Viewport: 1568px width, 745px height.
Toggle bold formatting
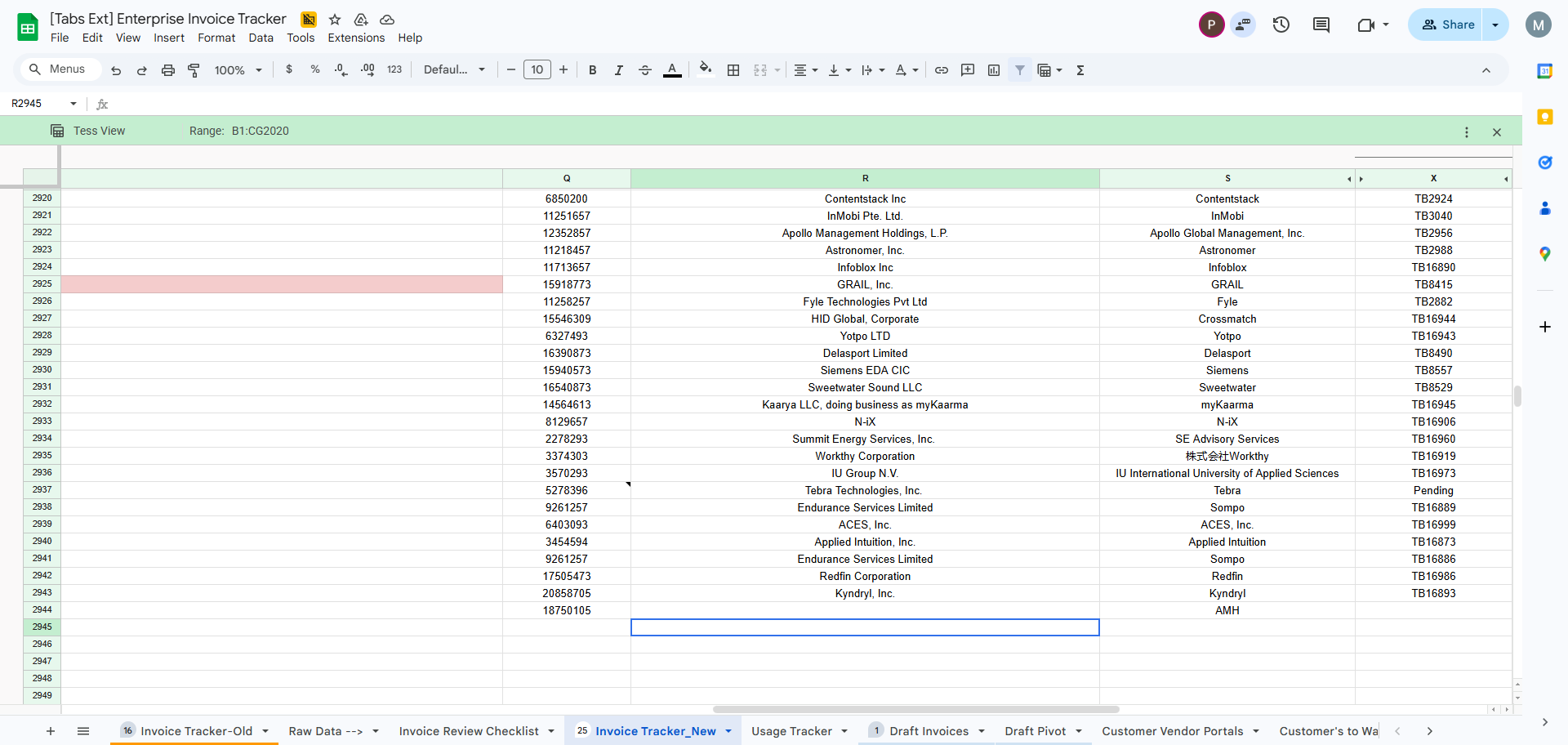(x=593, y=70)
